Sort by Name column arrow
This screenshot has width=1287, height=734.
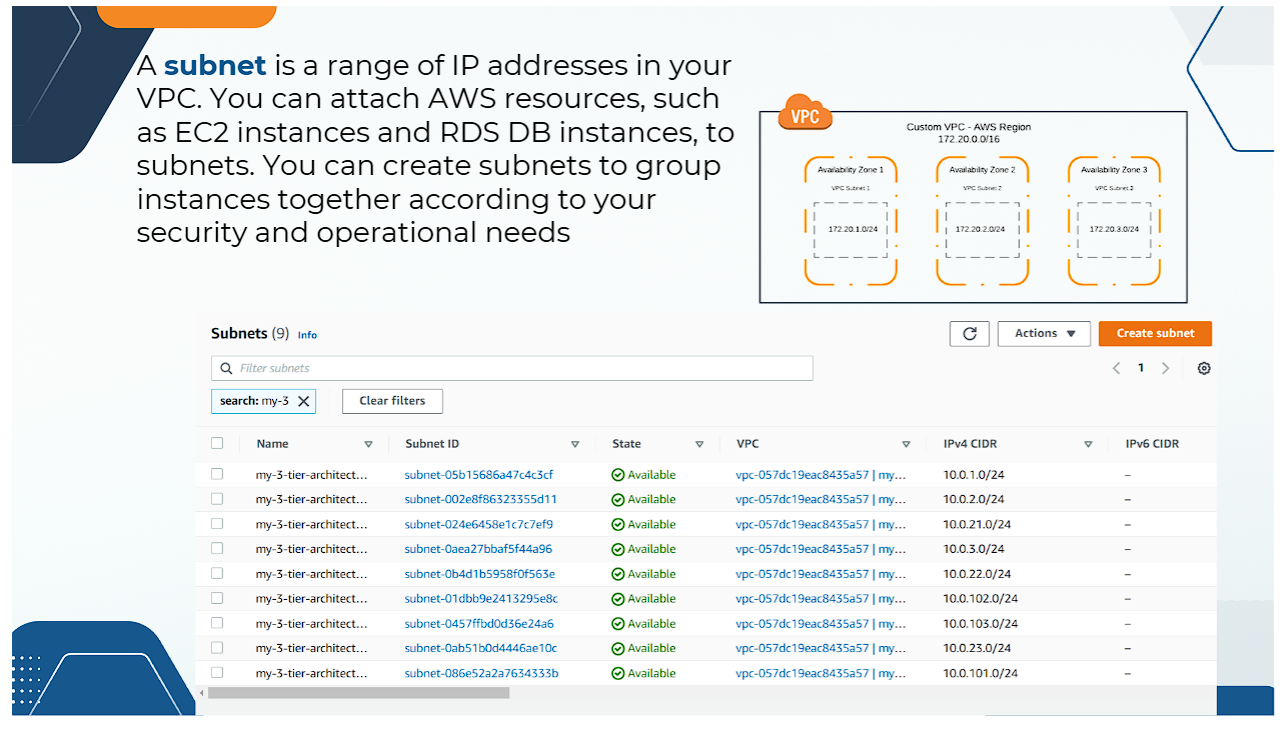pos(368,444)
